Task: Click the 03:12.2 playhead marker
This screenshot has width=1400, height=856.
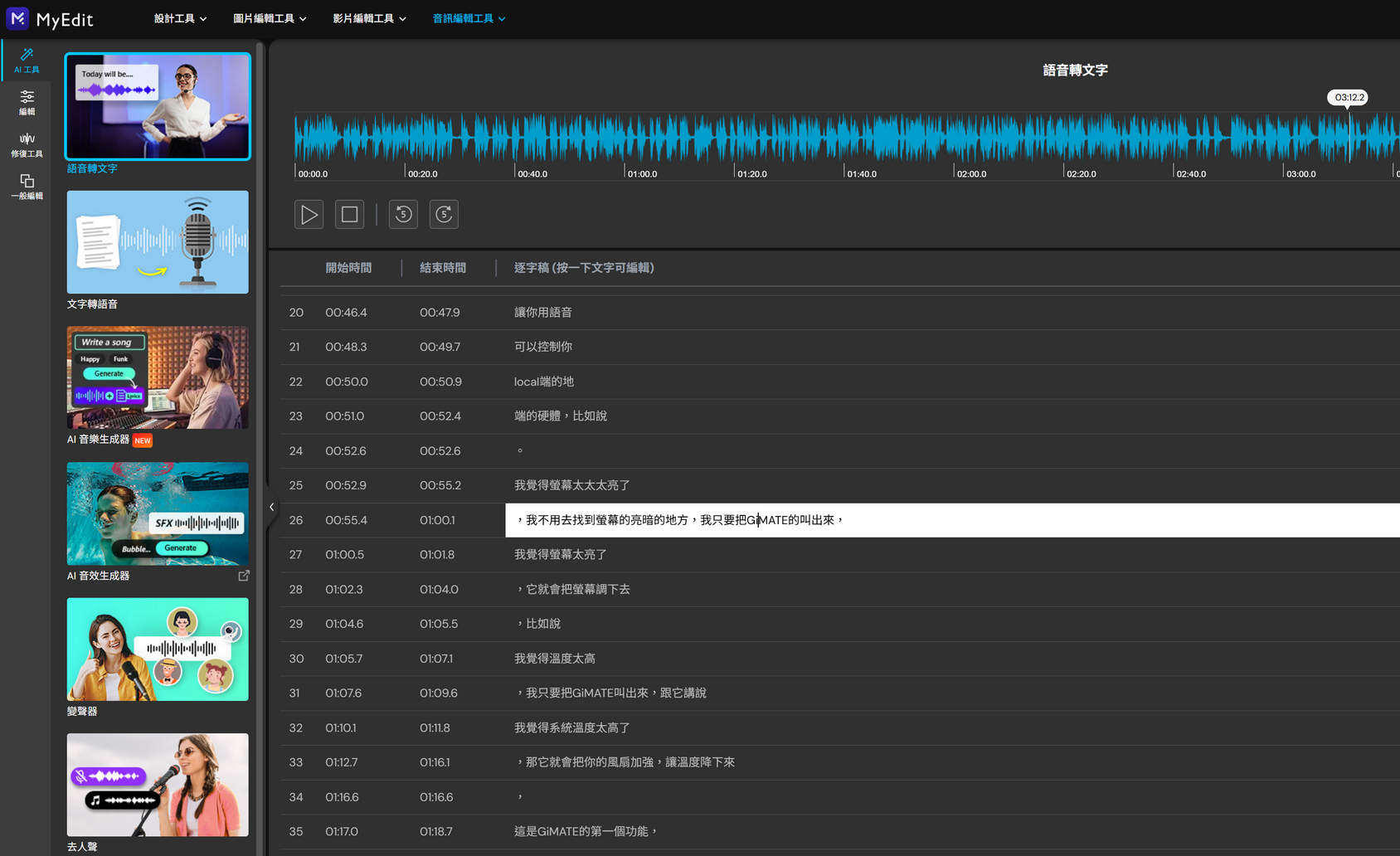Action: [1349, 98]
